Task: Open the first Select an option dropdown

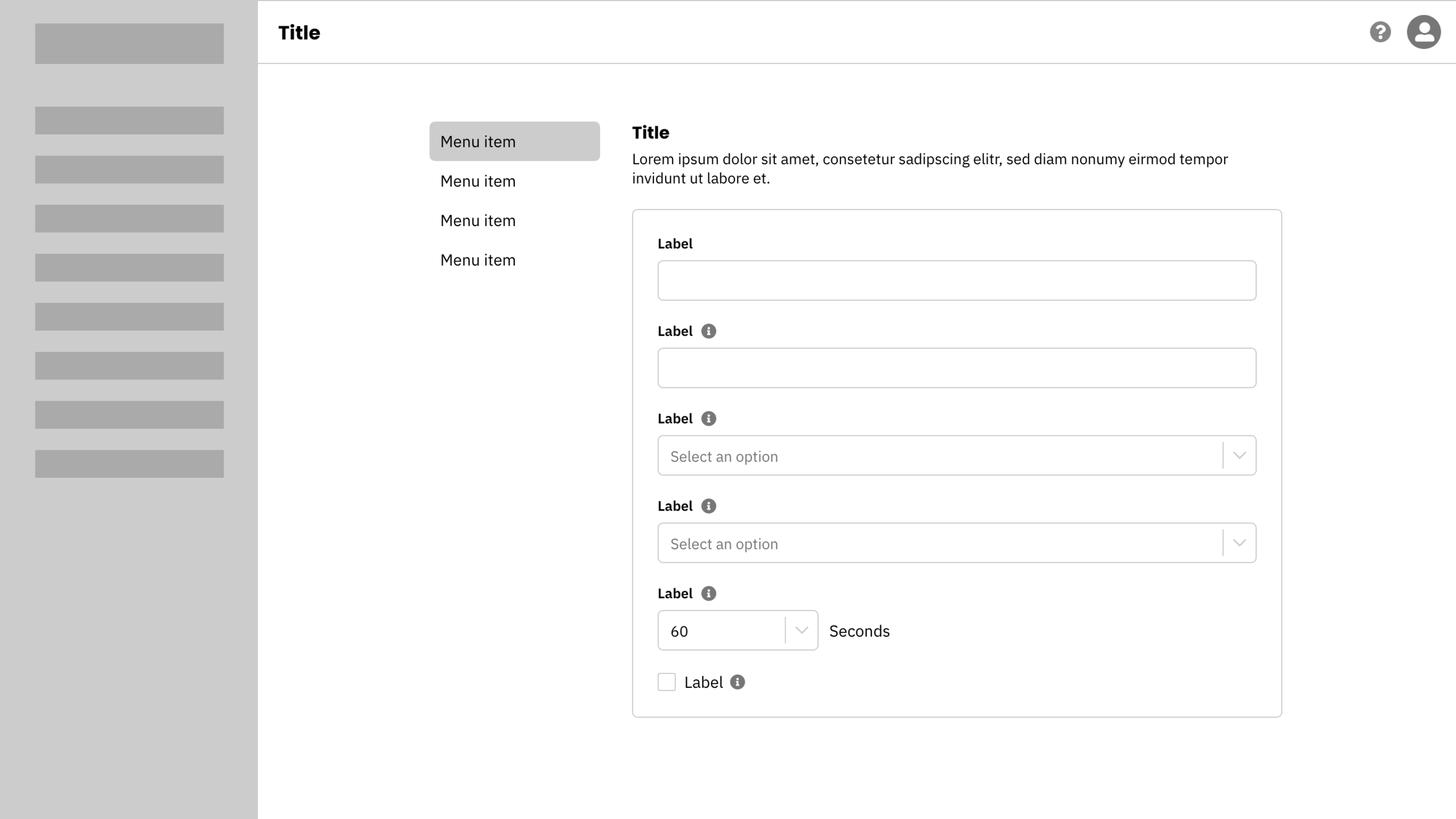Action: (x=956, y=456)
